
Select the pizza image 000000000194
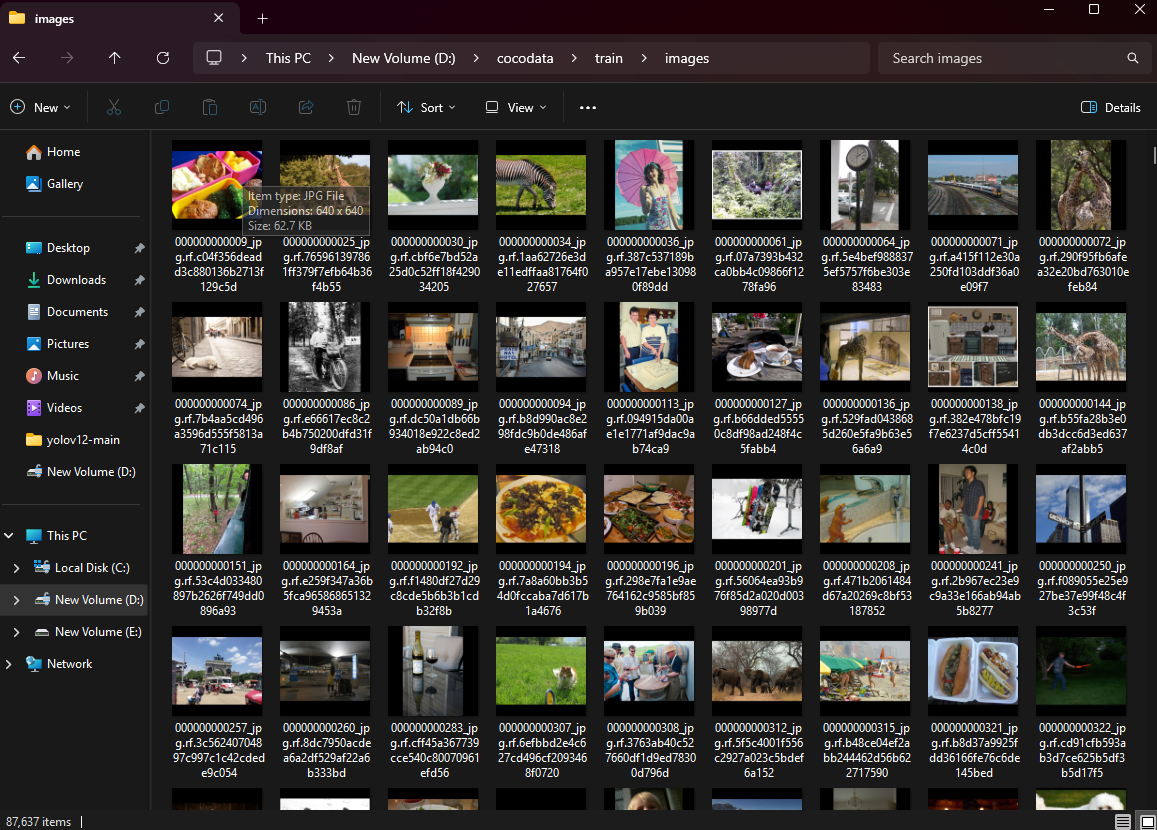(x=541, y=509)
